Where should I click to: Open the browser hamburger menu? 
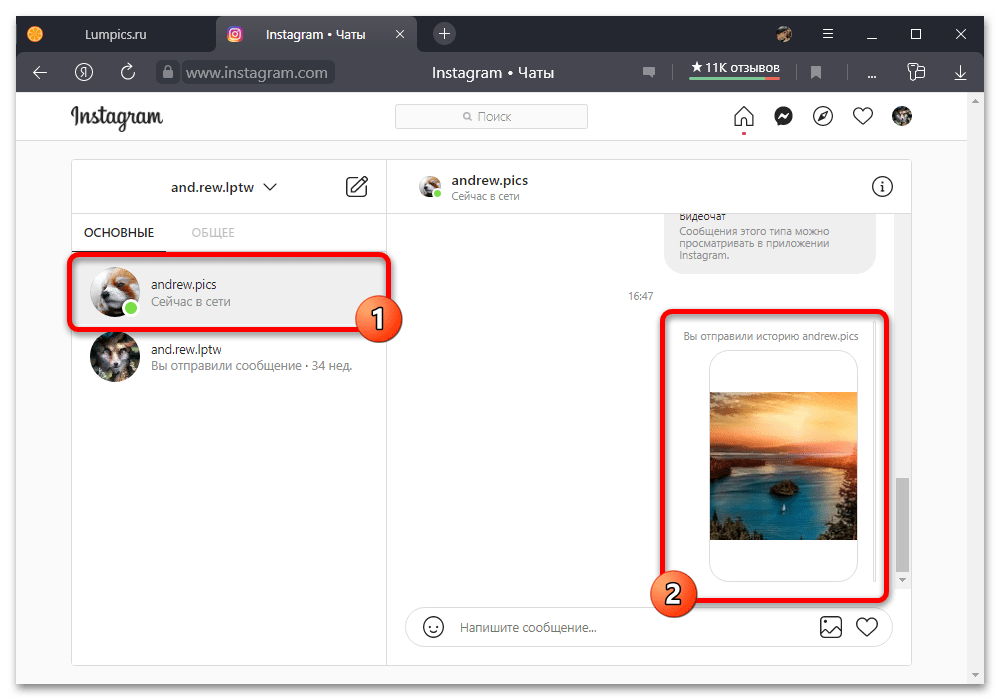(x=828, y=34)
